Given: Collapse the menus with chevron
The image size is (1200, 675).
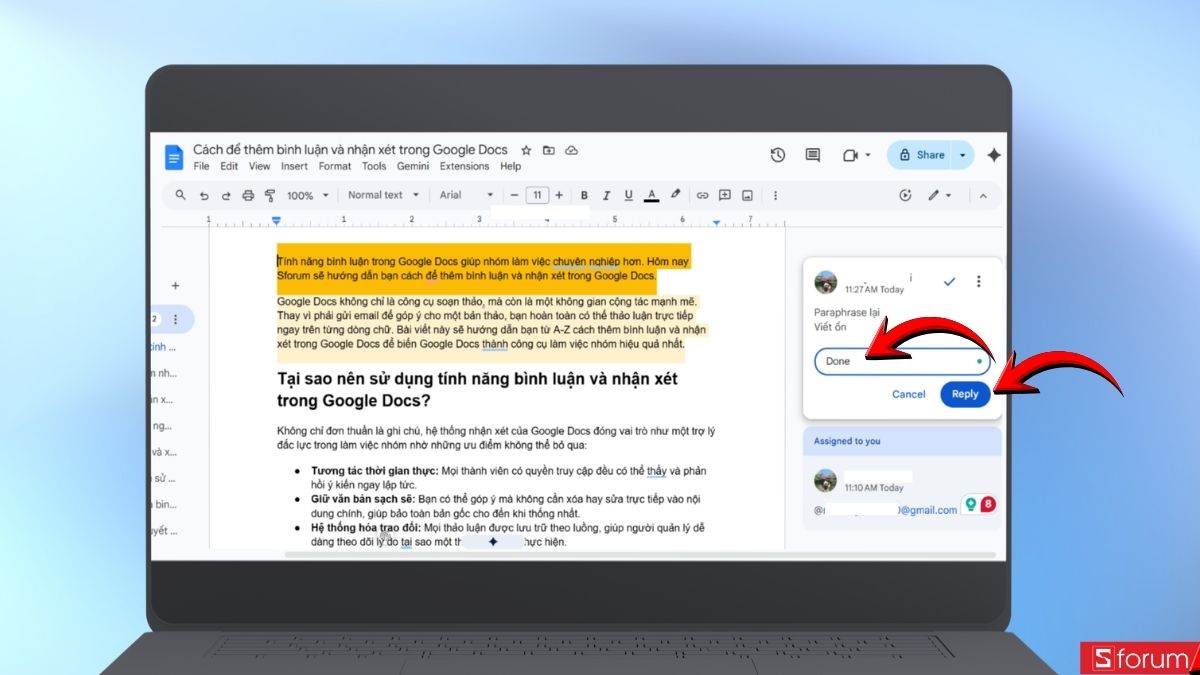Looking at the screenshot, I should [982, 195].
